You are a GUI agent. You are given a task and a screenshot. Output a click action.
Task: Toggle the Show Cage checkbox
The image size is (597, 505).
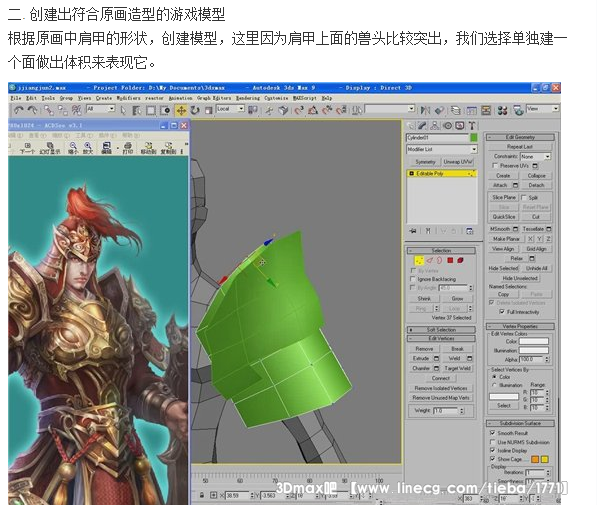(492, 459)
